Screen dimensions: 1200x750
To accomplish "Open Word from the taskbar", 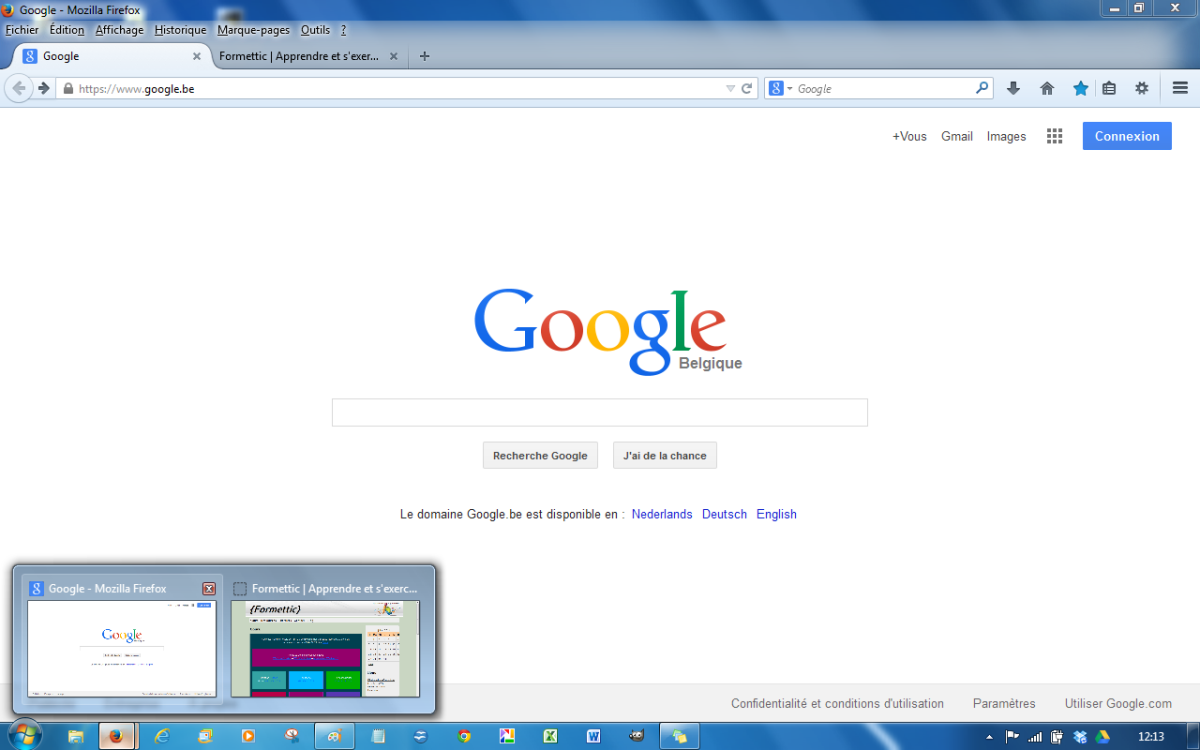I will pyautogui.click(x=593, y=736).
